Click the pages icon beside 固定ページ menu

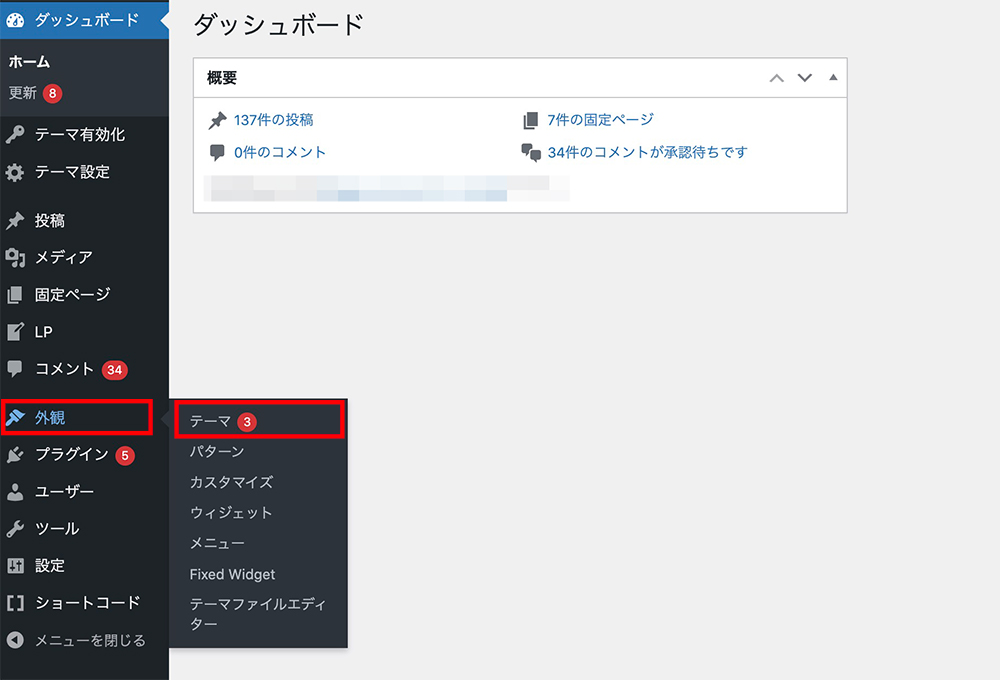(15, 295)
